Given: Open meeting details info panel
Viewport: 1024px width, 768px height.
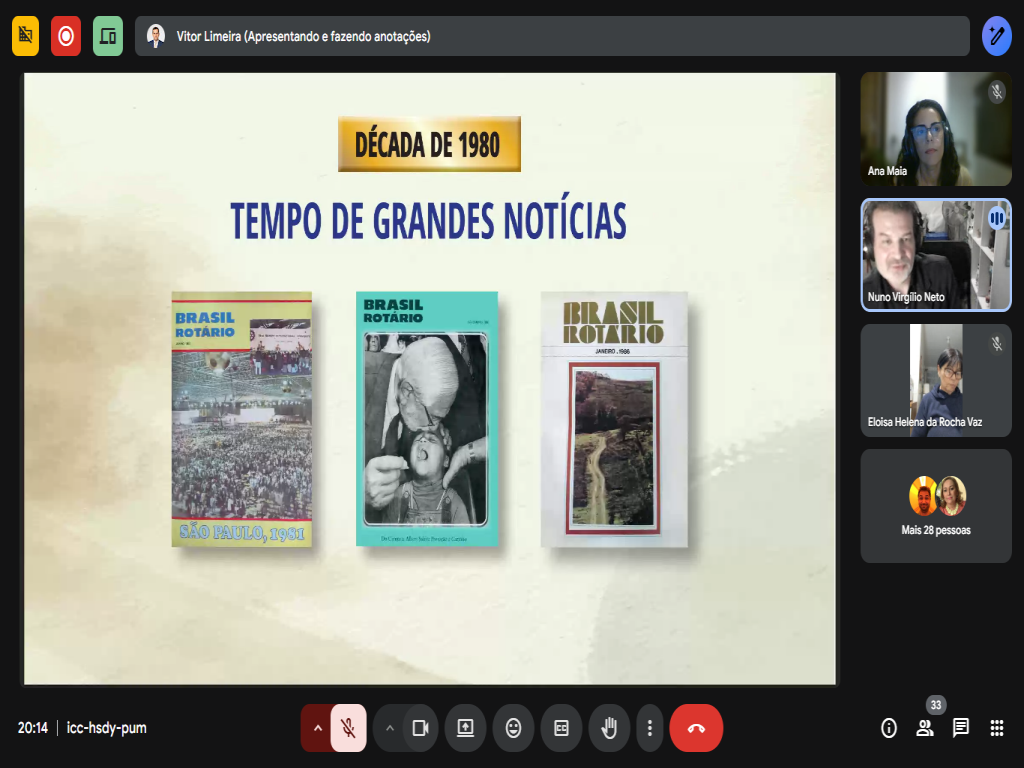Looking at the screenshot, I should click(x=889, y=728).
